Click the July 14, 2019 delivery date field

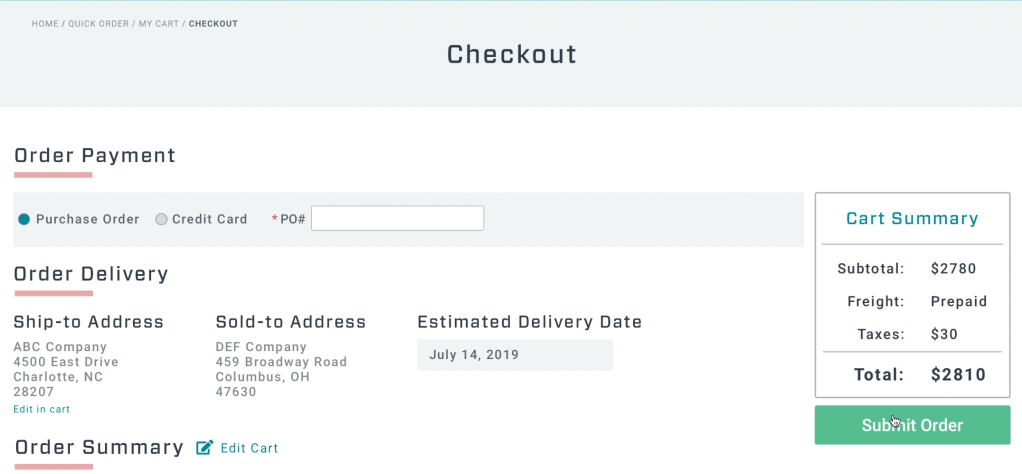tap(514, 355)
